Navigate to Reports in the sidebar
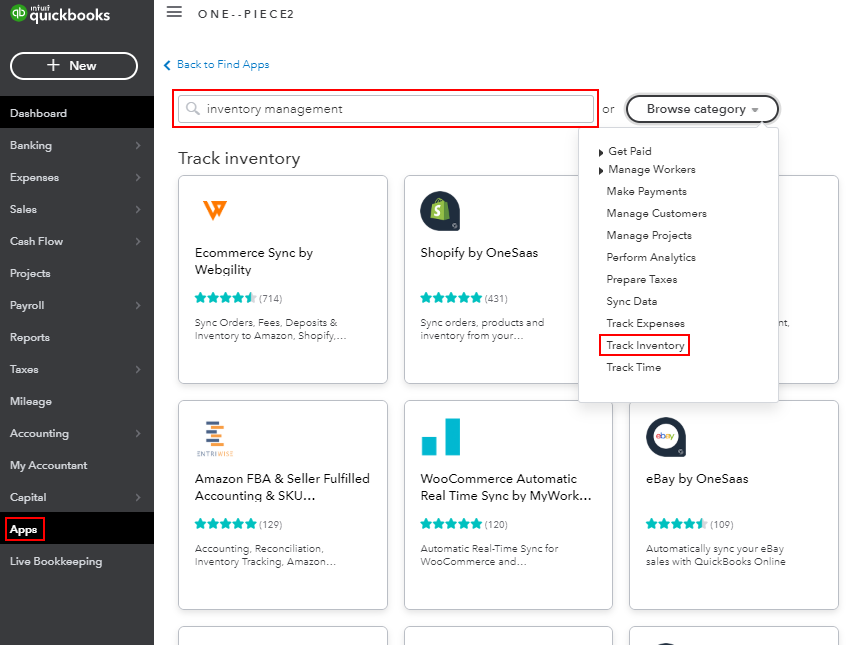The height and width of the screenshot is (645, 858). (32, 337)
